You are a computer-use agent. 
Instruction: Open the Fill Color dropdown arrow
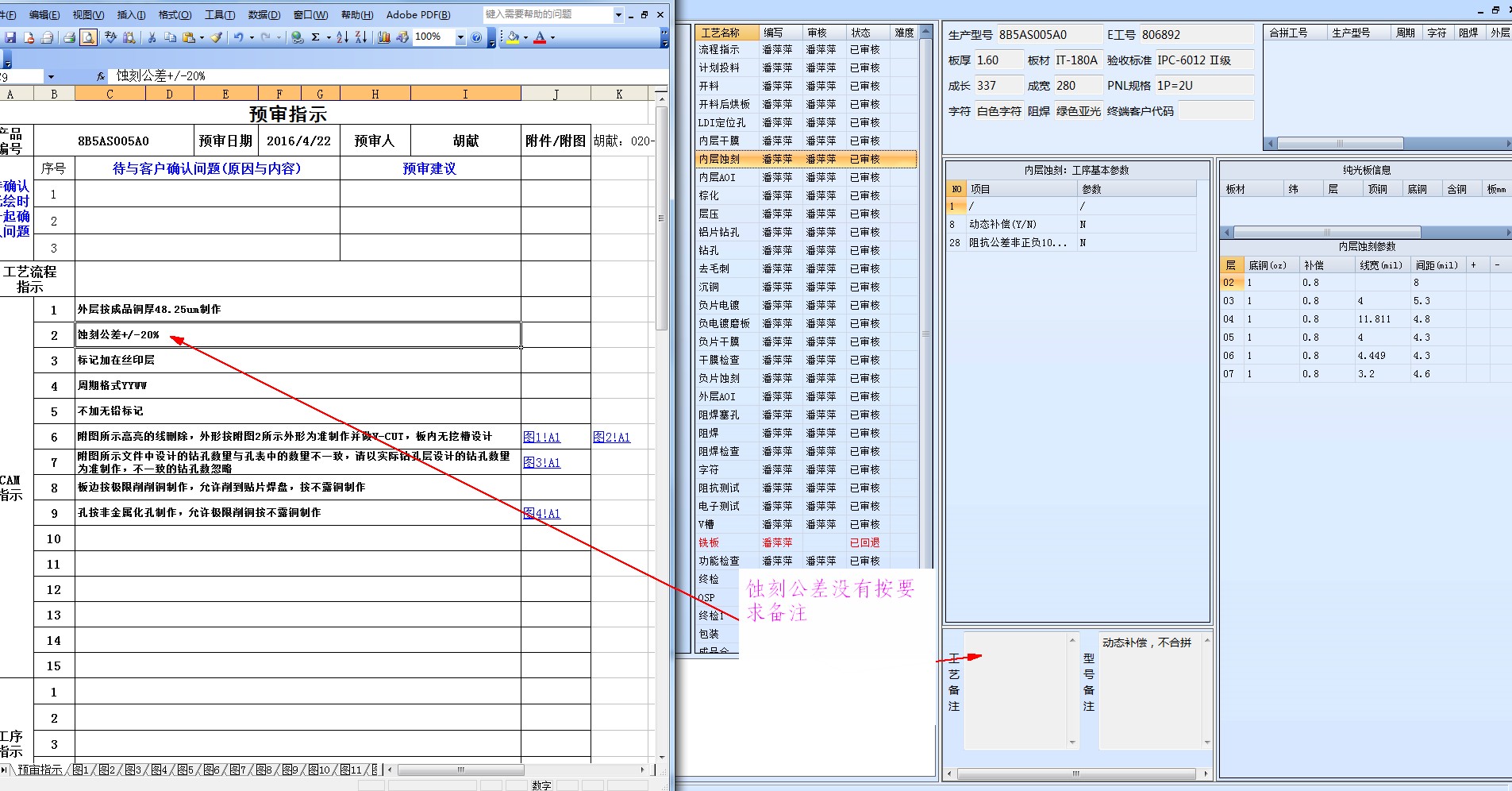click(525, 37)
